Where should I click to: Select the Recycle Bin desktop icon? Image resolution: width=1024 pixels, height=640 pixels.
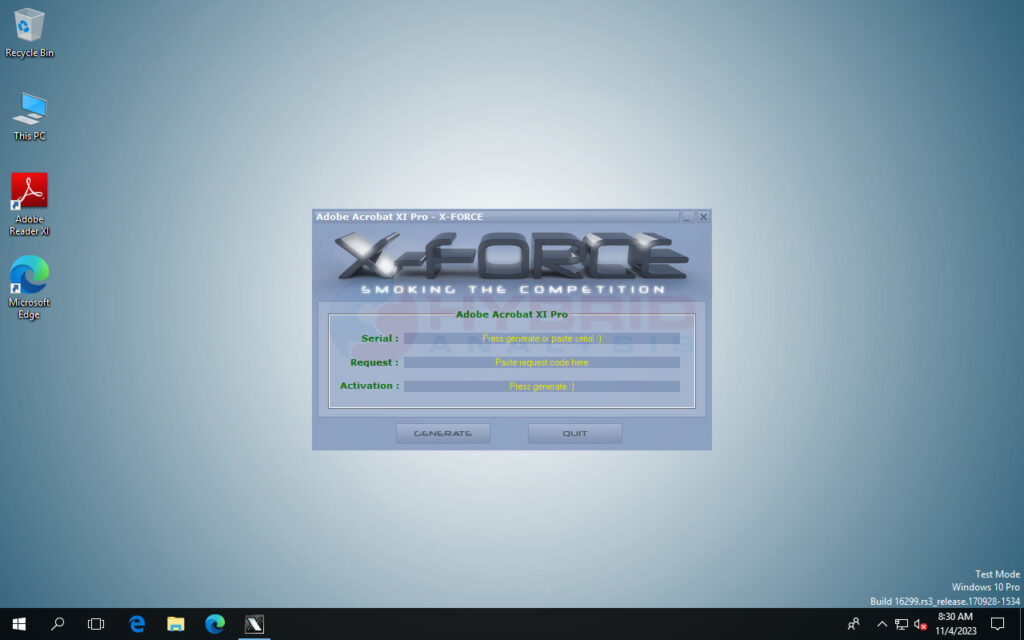coord(29,33)
